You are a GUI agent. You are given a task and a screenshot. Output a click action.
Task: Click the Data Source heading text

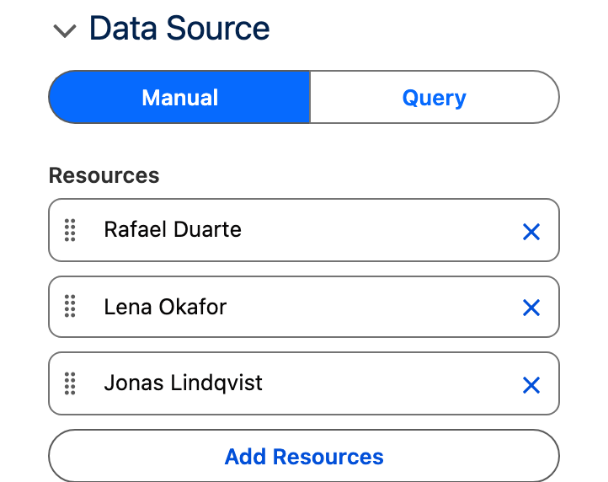tap(180, 28)
